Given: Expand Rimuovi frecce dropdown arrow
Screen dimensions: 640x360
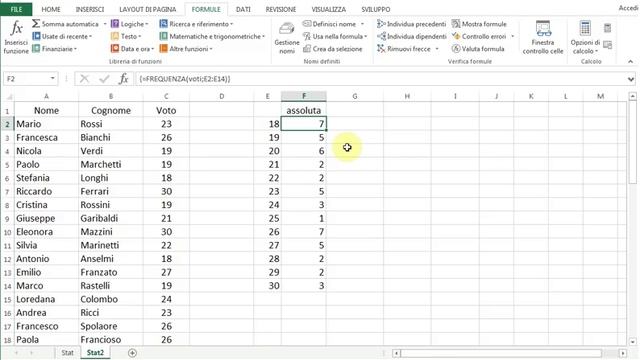Looking at the screenshot, I should 437,49.
